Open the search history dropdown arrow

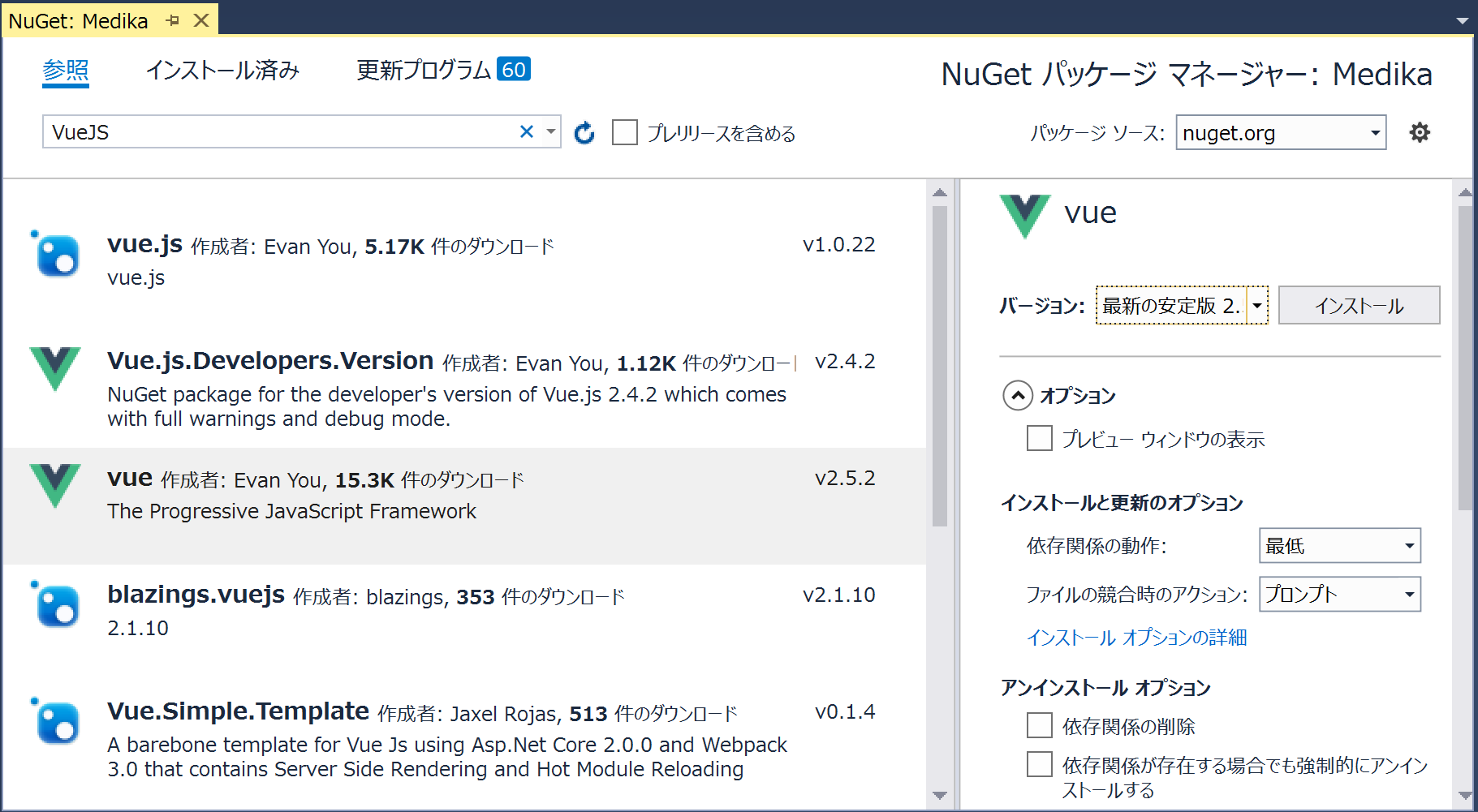pyautogui.click(x=551, y=131)
